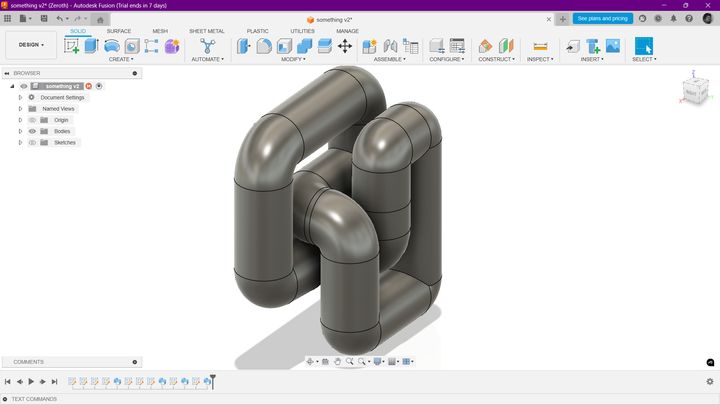This screenshot has width=720, height=405.
Task: Switch to the Plastic tab
Action: pyautogui.click(x=257, y=31)
